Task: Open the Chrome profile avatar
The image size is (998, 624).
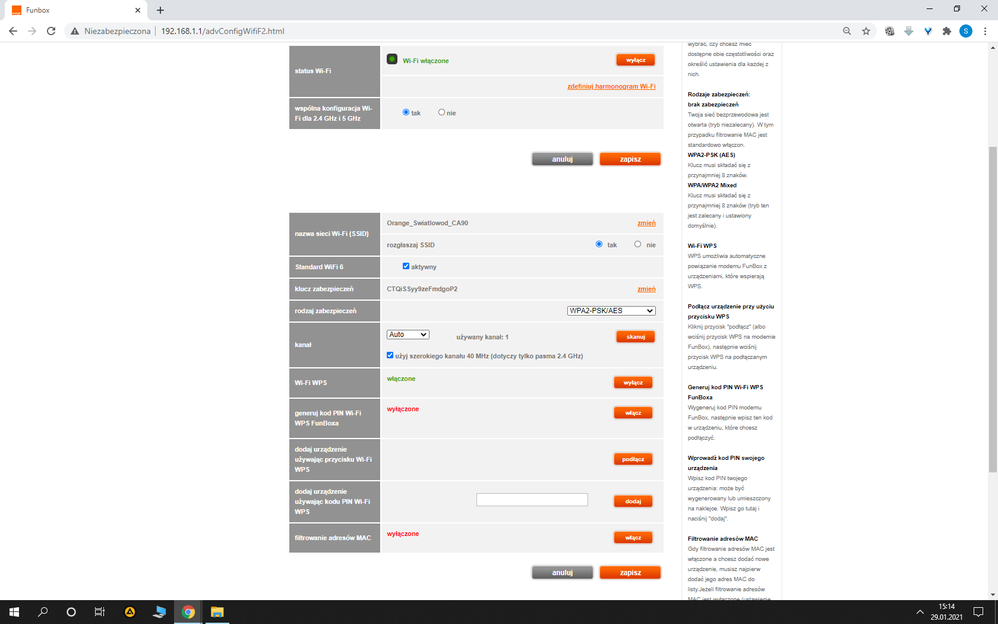Action: click(x=966, y=31)
